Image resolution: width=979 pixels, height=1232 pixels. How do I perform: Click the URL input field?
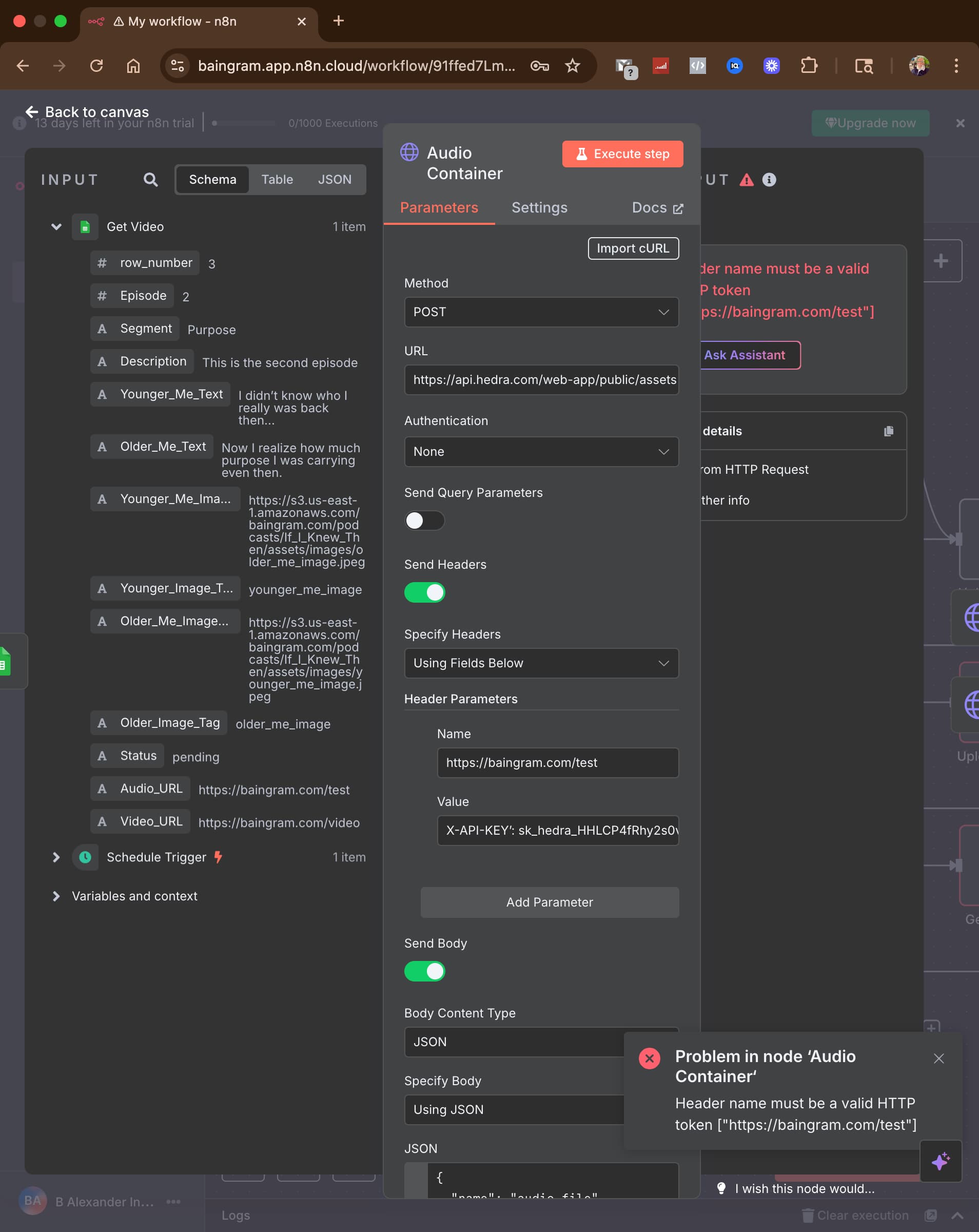pyautogui.click(x=541, y=379)
